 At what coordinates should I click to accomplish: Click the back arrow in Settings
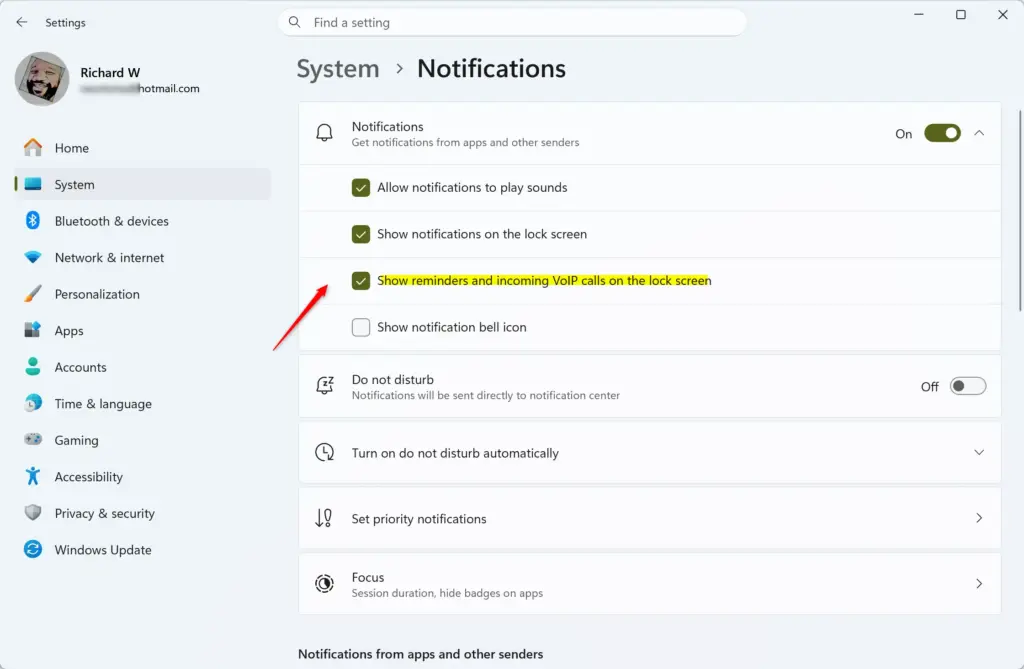coord(22,22)
